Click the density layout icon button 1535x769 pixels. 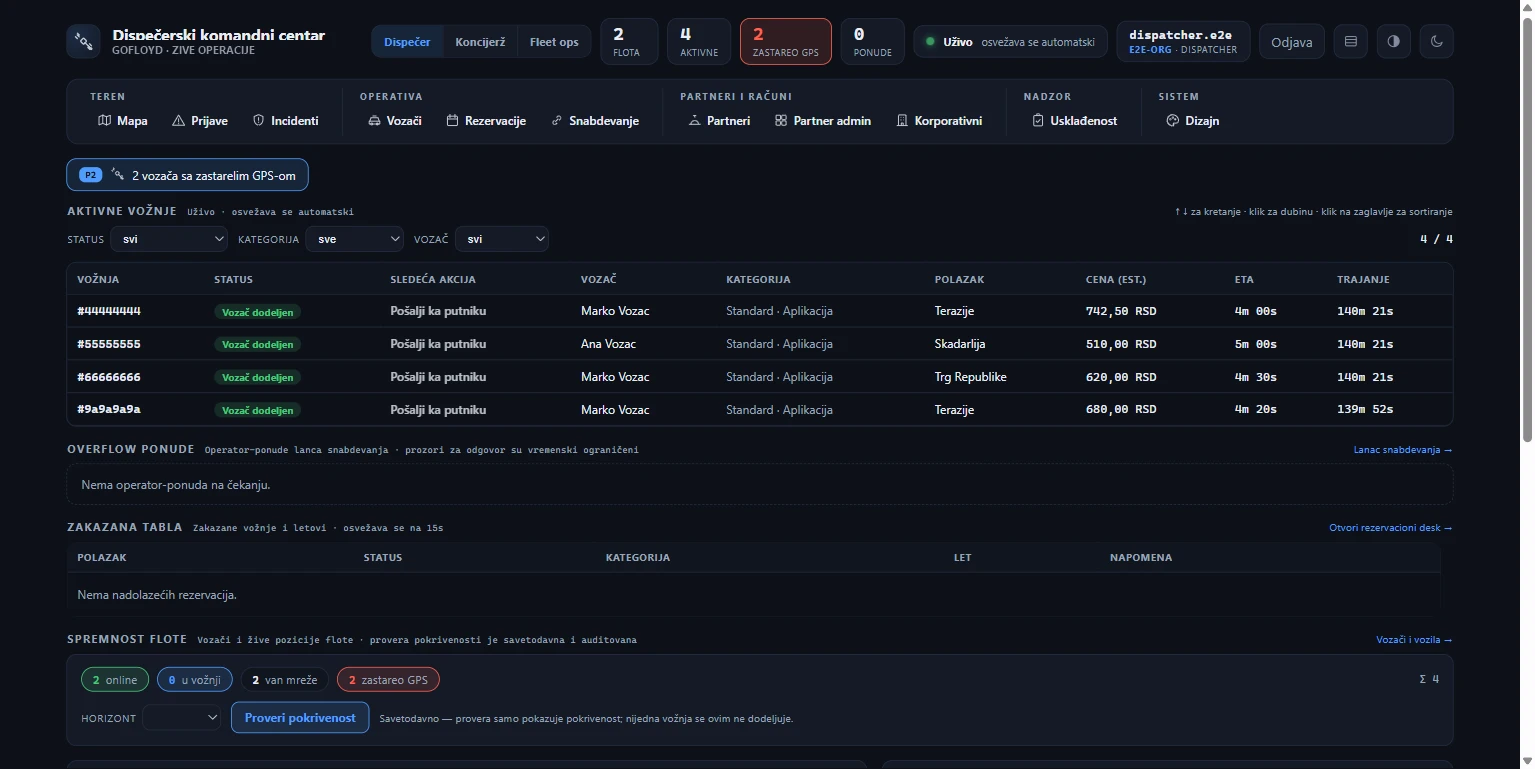point(1351,42)
